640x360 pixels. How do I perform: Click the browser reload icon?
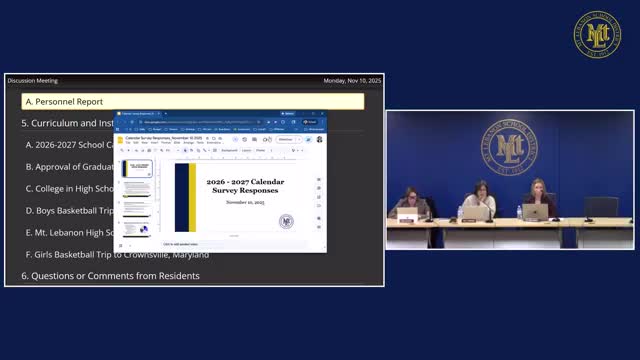132,122
